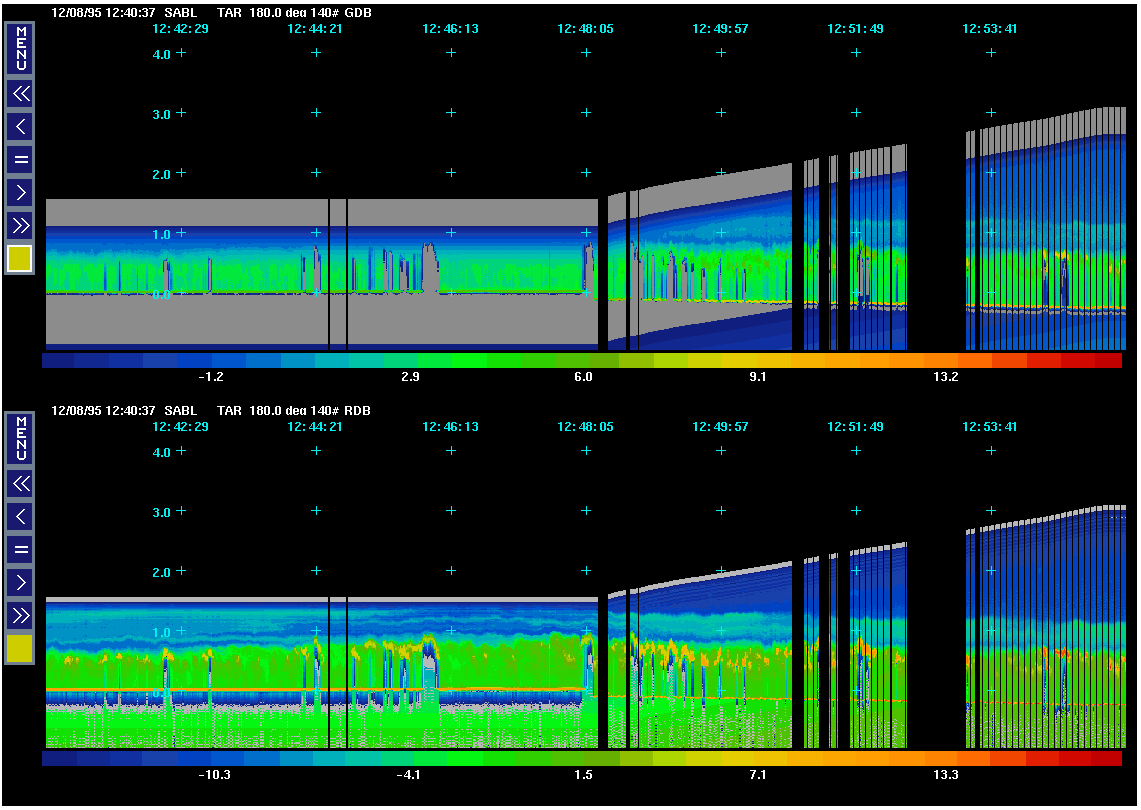This screenshot has width=1141, height=810.
Task: Click single-left step-back arrow in bottom panel
Action: click(20, 516)
